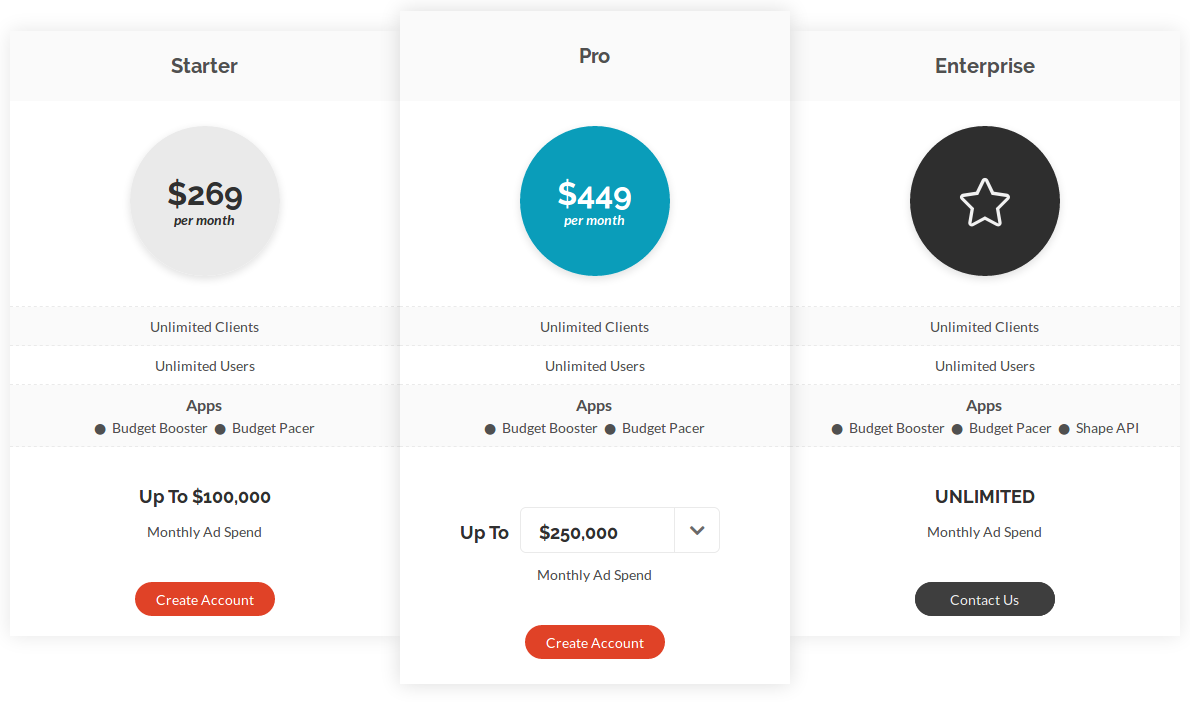
Task: Open the Monthly Ad Spend amount dropdown
Action: coord(696,530)
